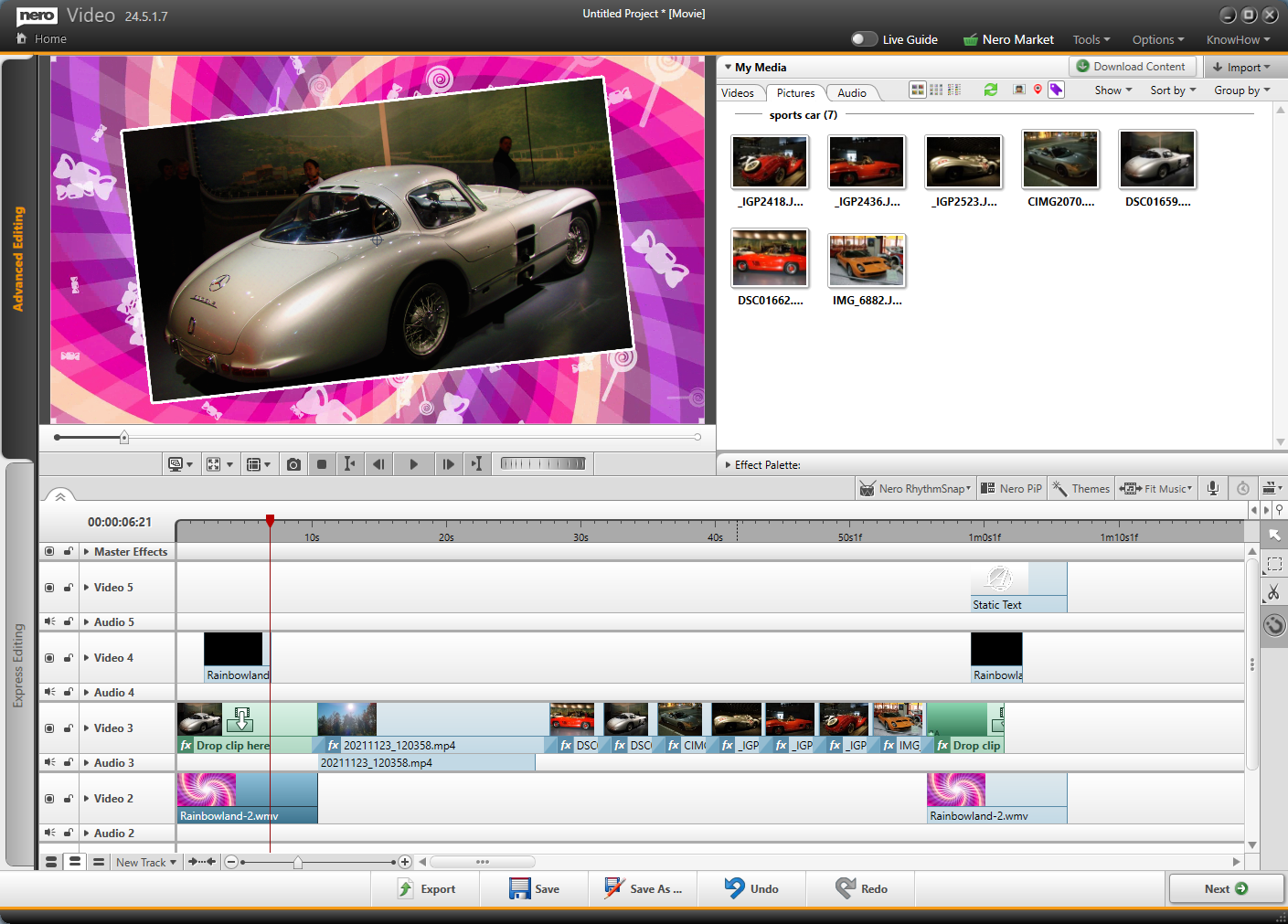Mute the Audio 4 track
This screenshot has height=924, width=1288.
pyautogui.click(x=49, y=692)
